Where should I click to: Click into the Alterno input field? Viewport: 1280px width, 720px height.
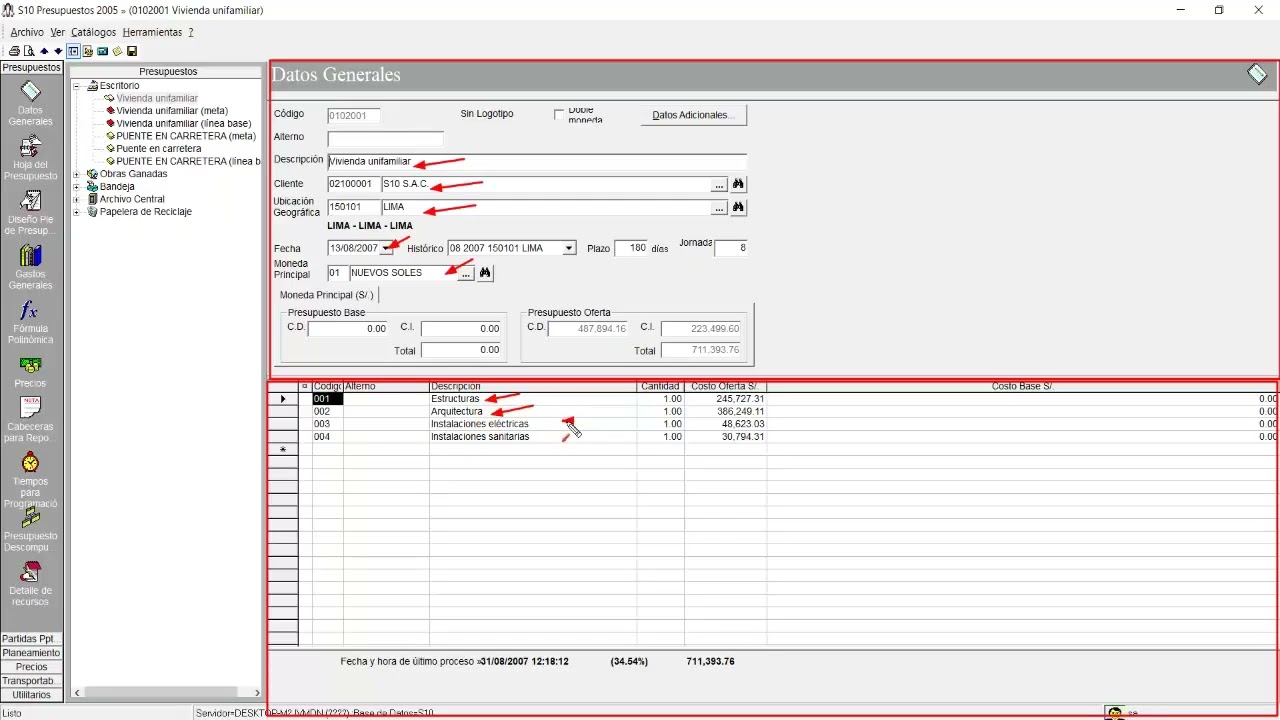pyautogui.click(x=385, y=138)
